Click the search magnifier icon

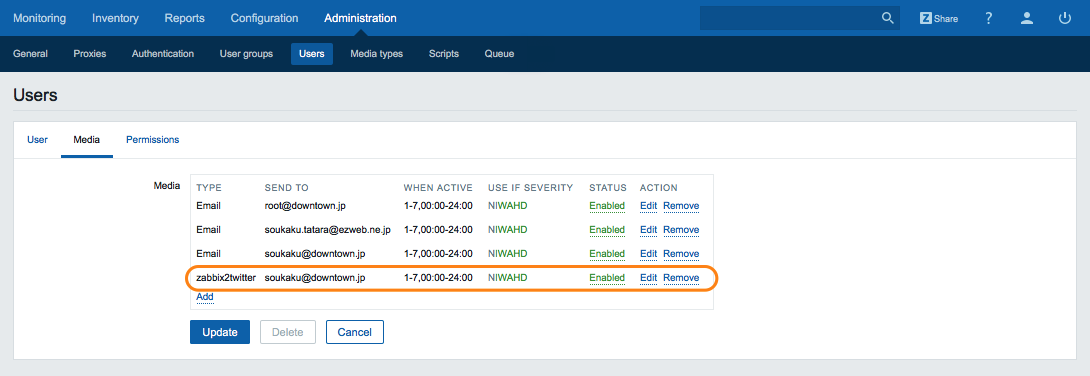tap(888, 18)
